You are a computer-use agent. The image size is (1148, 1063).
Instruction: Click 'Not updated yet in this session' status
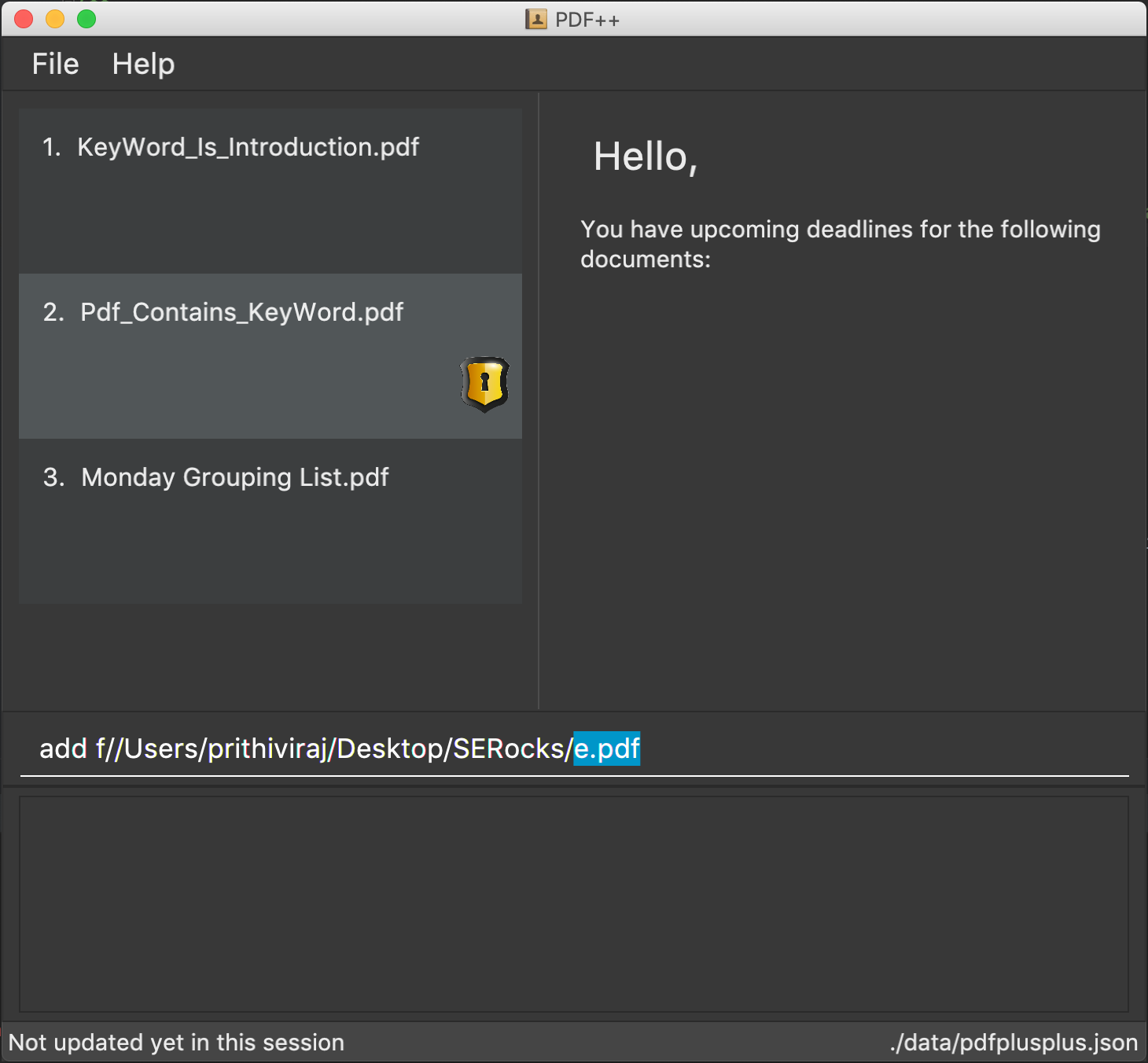(x=176, y=1043)
